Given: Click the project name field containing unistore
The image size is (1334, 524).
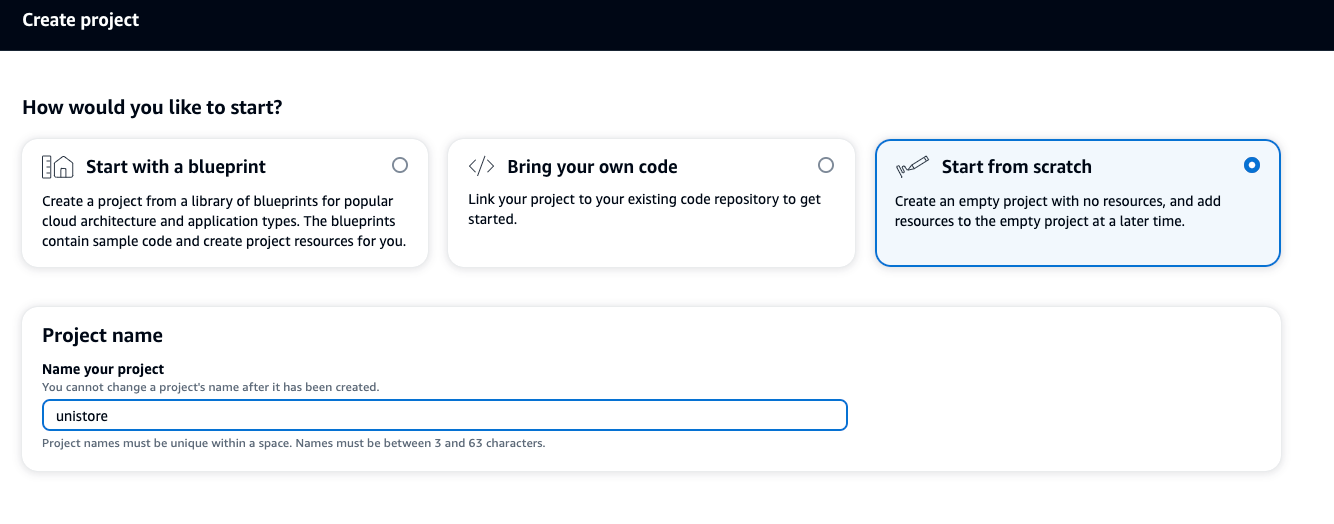Looking at the screenshot, I should (x=445, y=415).
